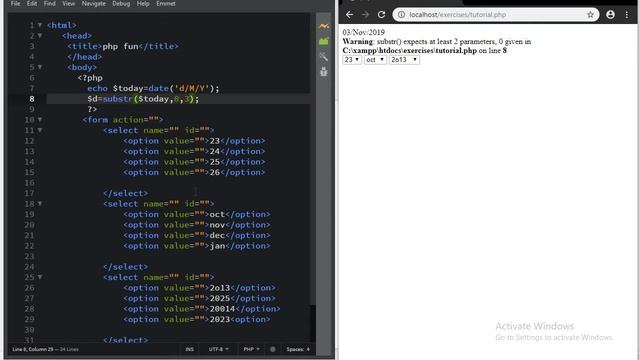Open the Navigate menu
The image size is (640, 360).
click(x=93, y=4)
